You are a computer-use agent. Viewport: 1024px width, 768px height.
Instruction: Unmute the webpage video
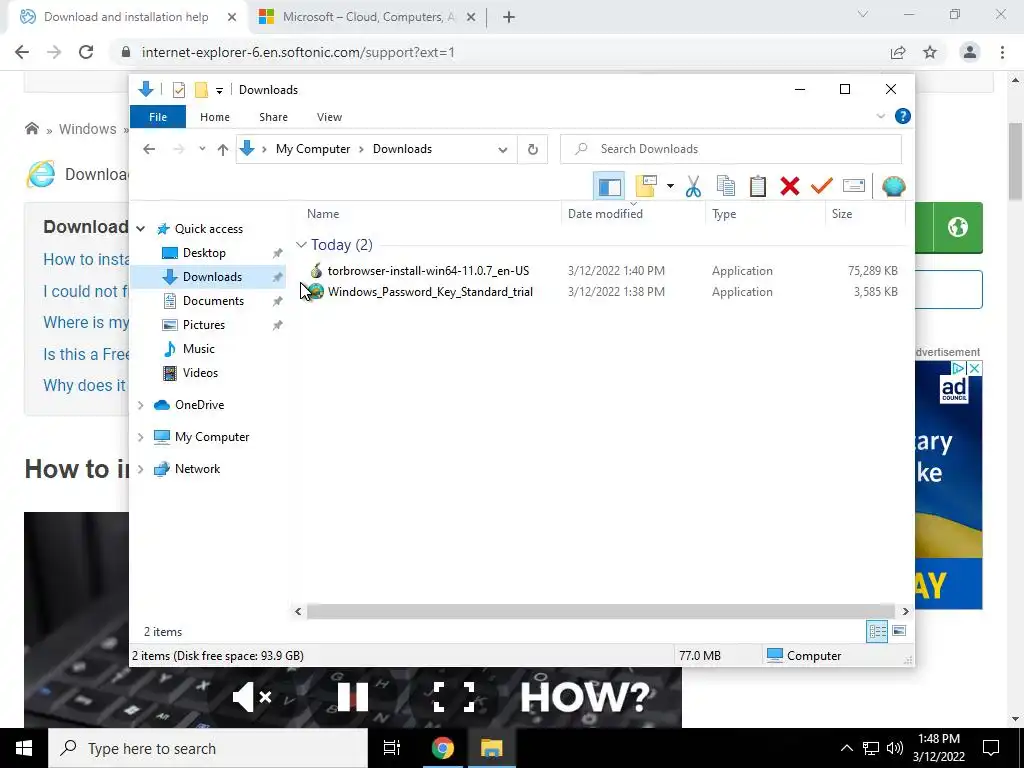(251, 697)
